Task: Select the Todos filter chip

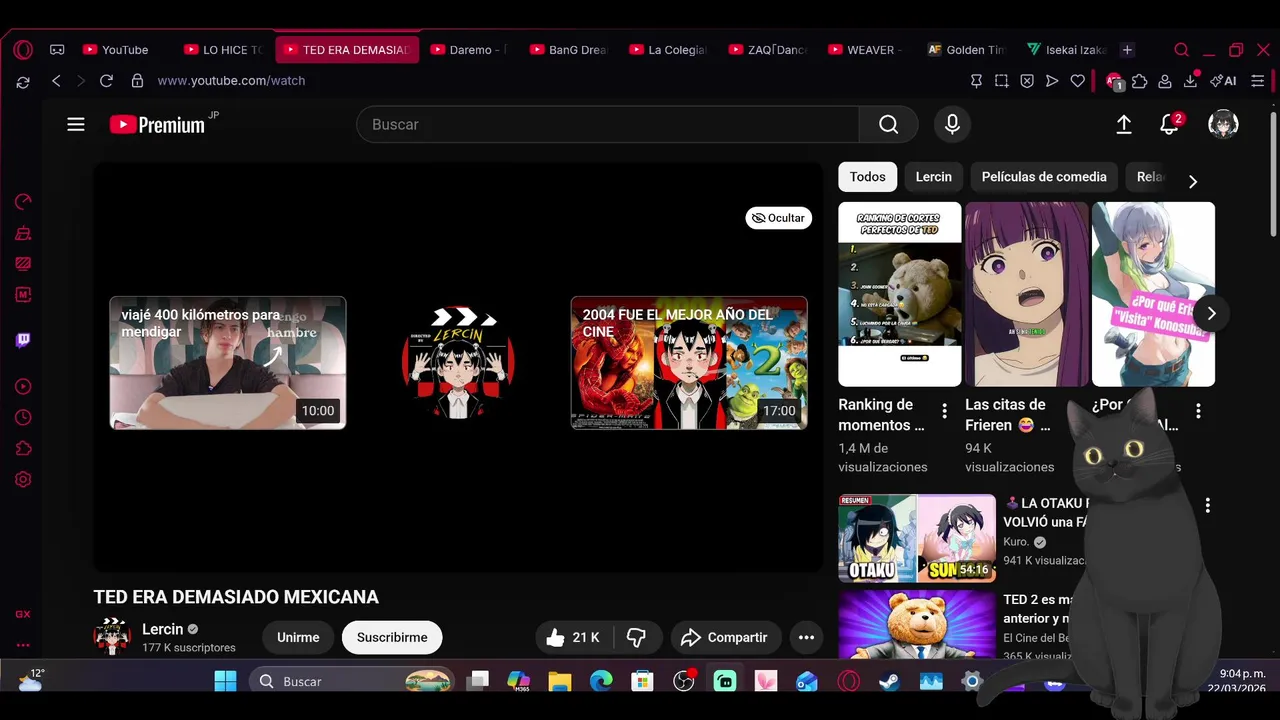Action: click(867, 177)
